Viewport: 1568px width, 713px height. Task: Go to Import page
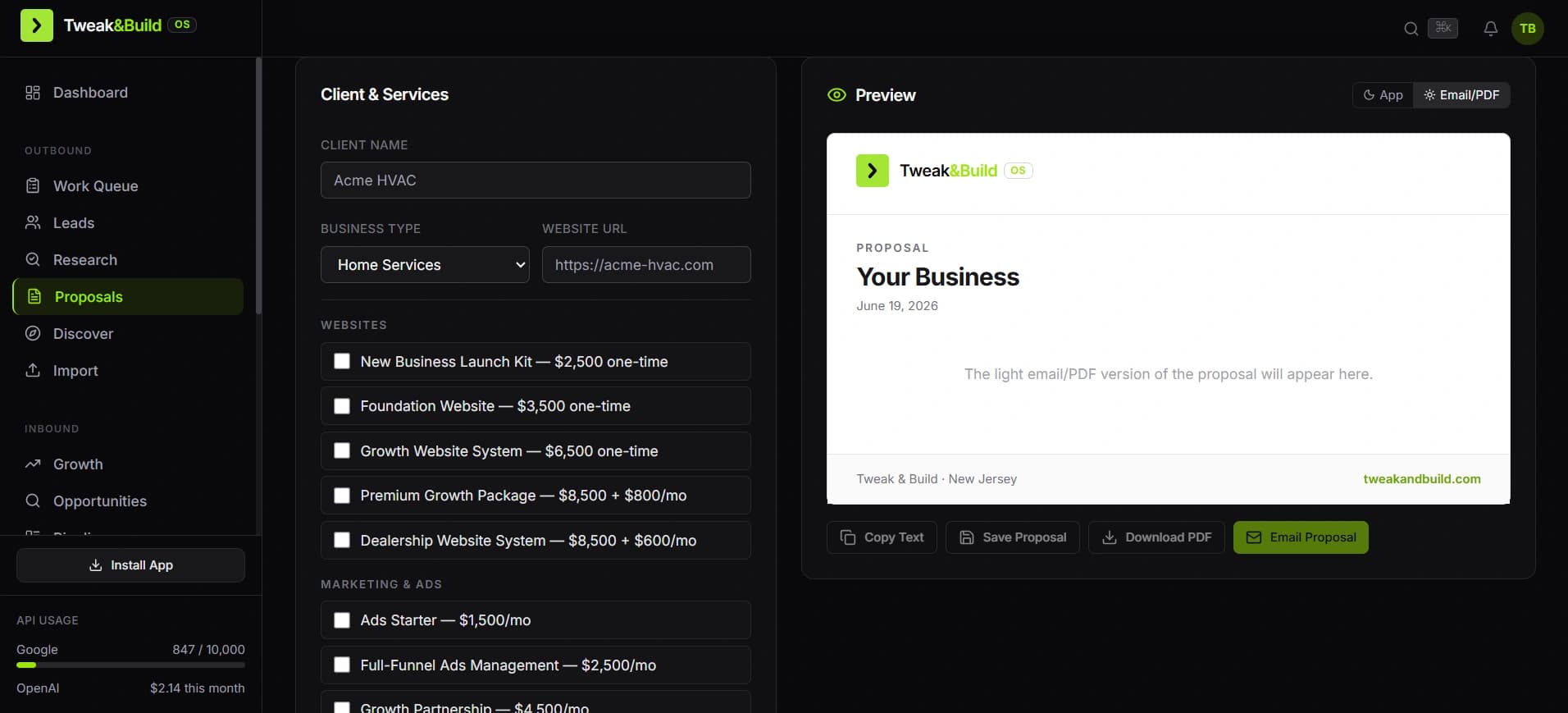pos(128,371)
